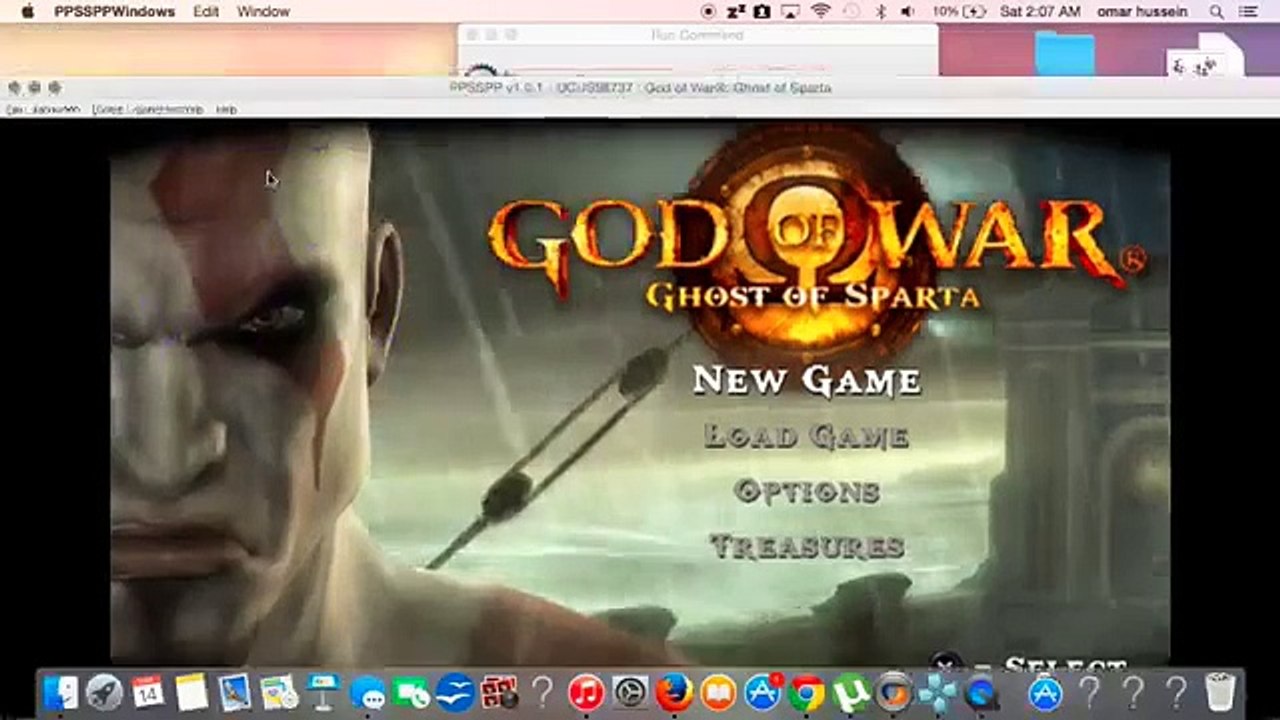The width and height of the screenshot is (1280, 720).
Task: Open the Edit menu in the menu bar
Action: coord(206,12)
